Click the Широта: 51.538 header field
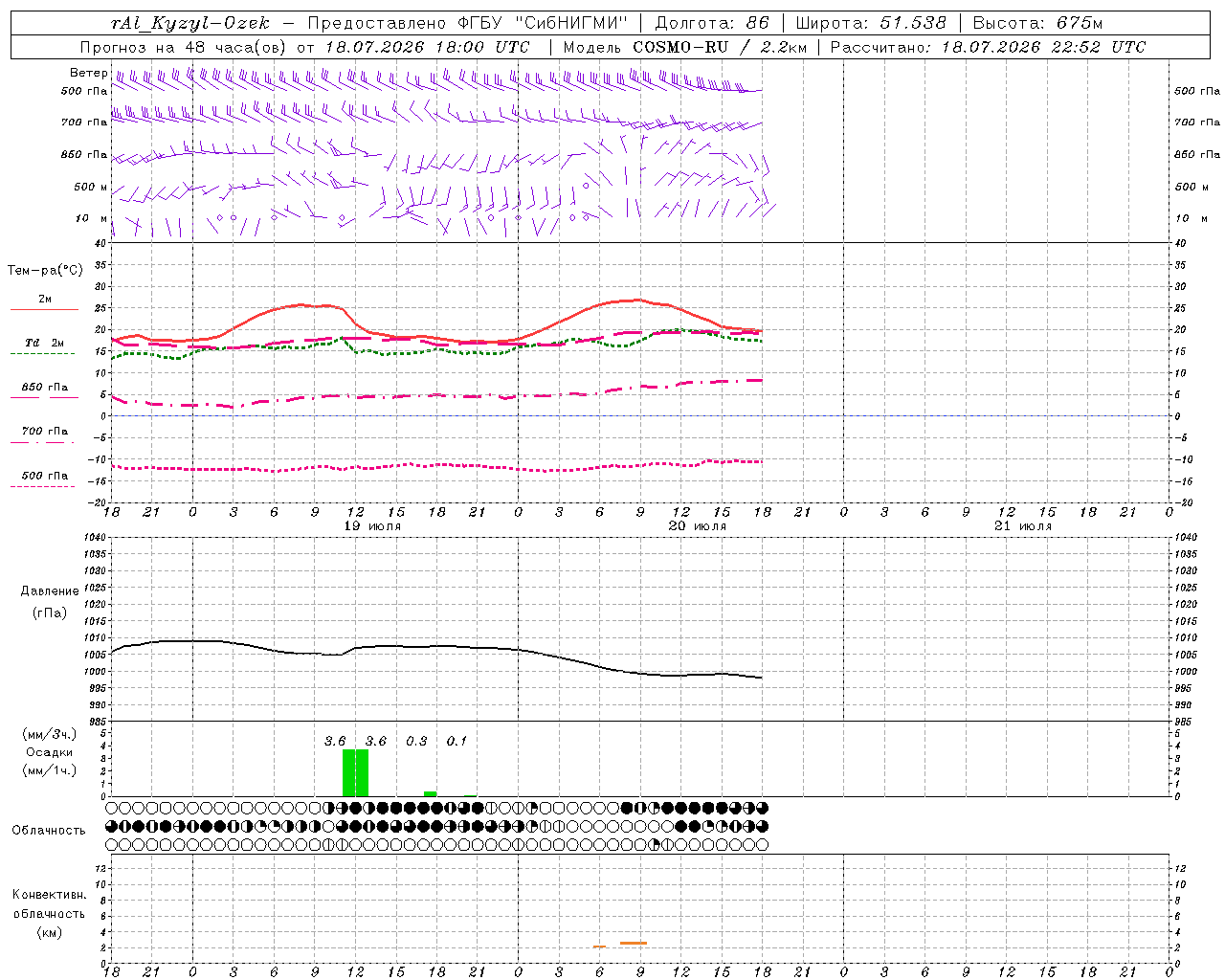This screenshot has height=980, width=1225. [x=871, y=23]
